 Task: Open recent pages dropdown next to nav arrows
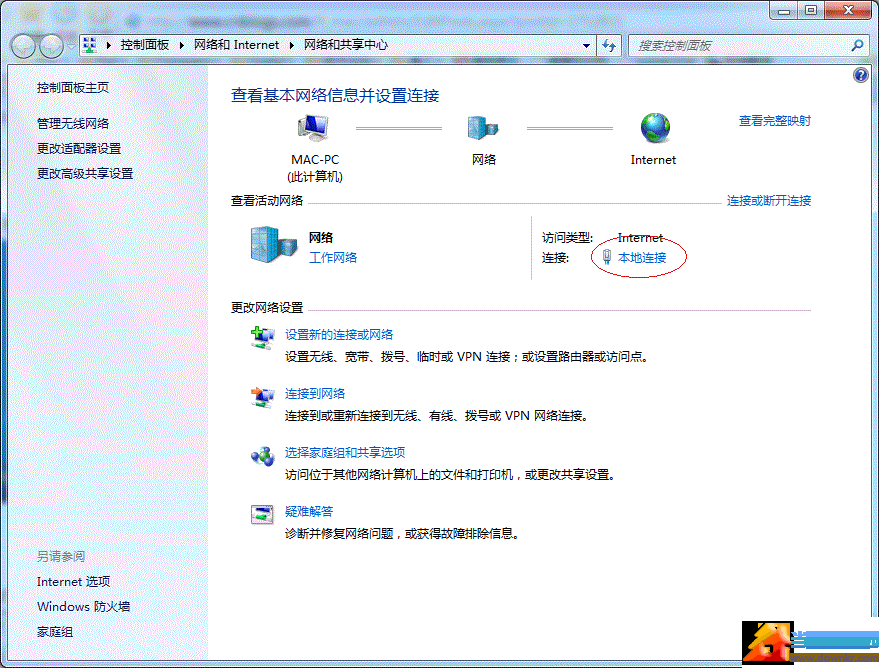coord(71,46)
